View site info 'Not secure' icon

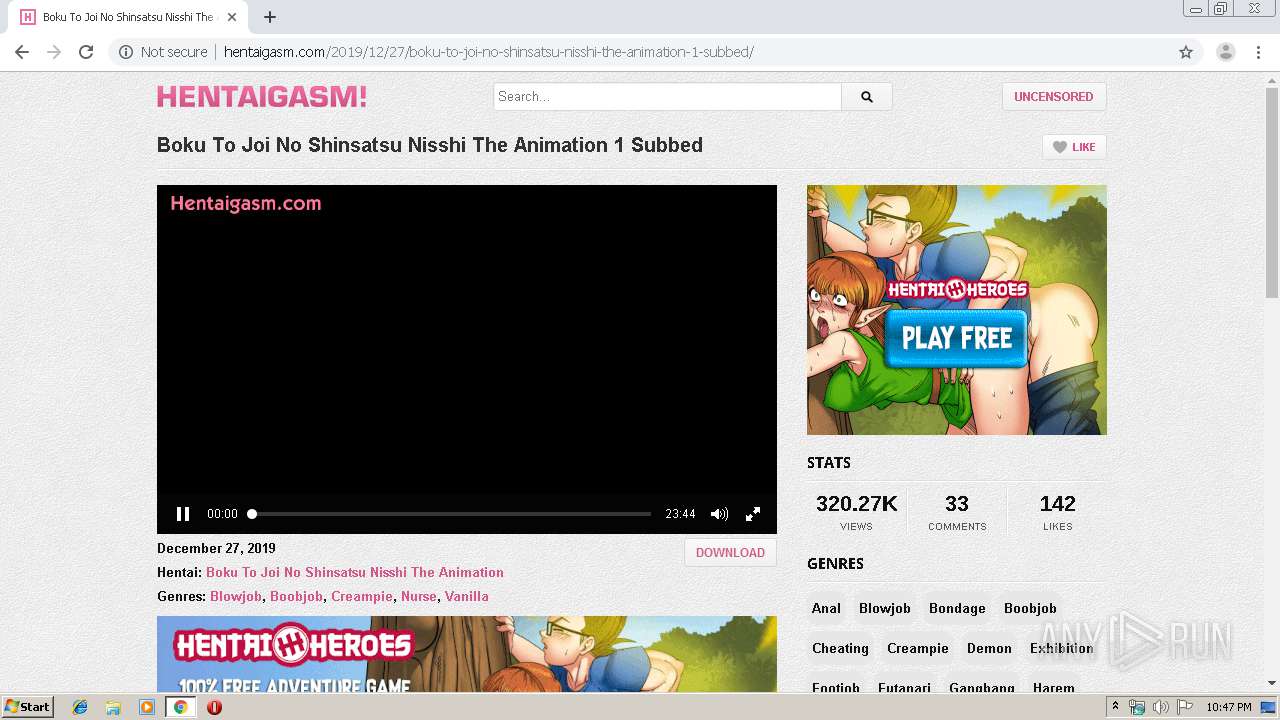pos(126,52)
